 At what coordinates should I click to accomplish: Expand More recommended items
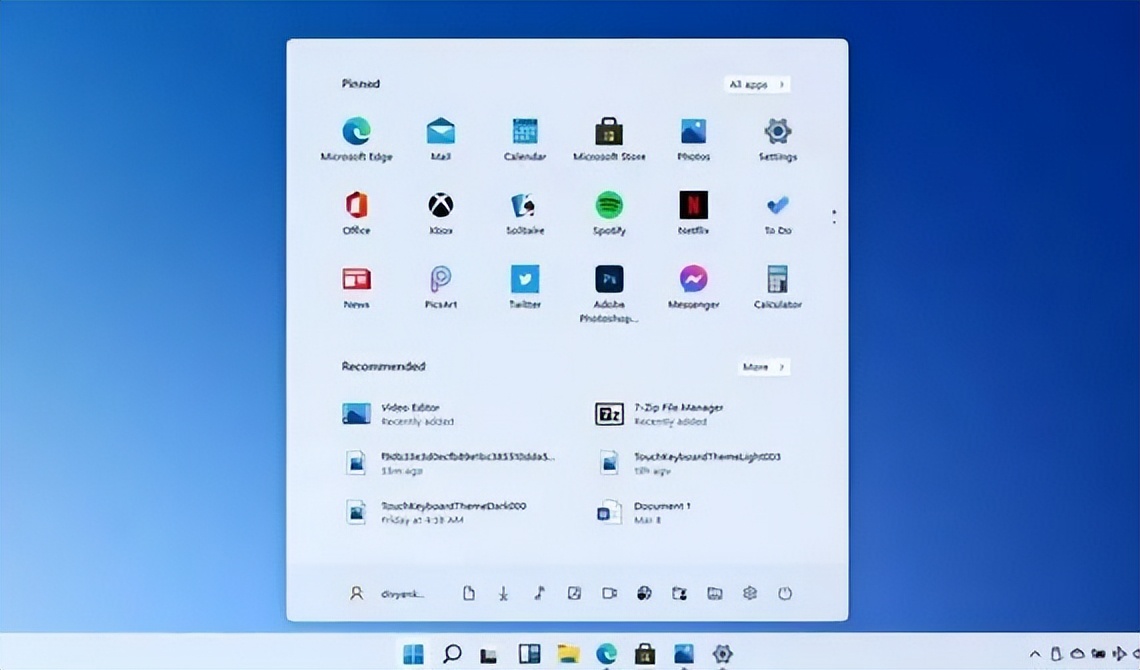(x=763, y=367)
